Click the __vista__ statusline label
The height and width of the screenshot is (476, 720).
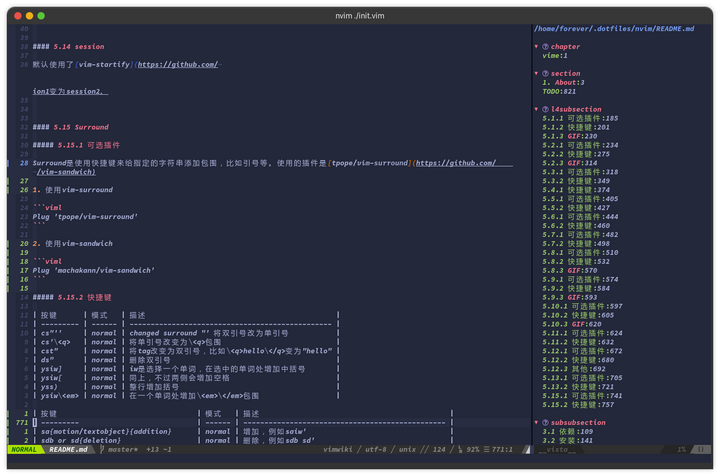coord(557,449)
